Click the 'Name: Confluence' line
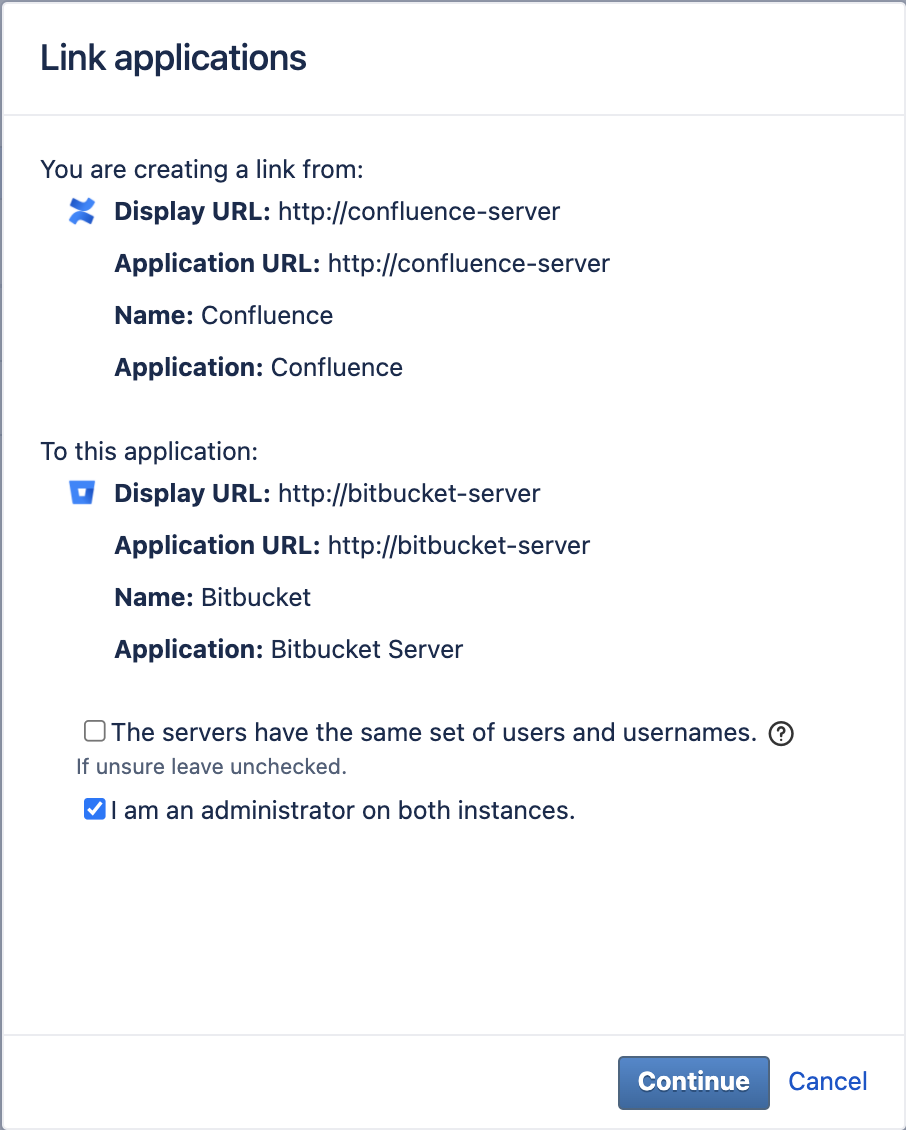906x1130 pixels. (x=224, y=316)
